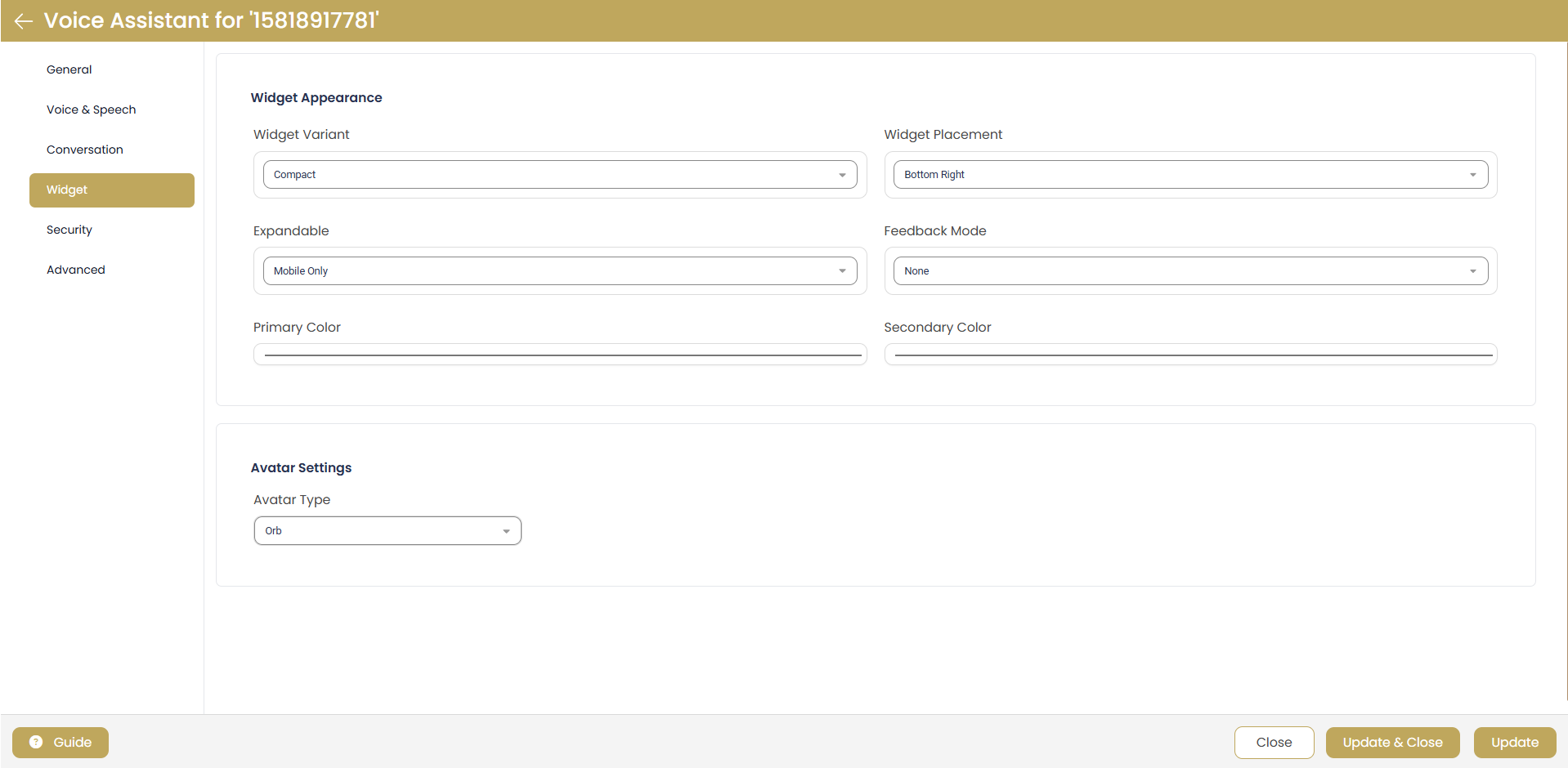Select the Widget sidebar tab
1568x768 pixels.
click(112, 190)
